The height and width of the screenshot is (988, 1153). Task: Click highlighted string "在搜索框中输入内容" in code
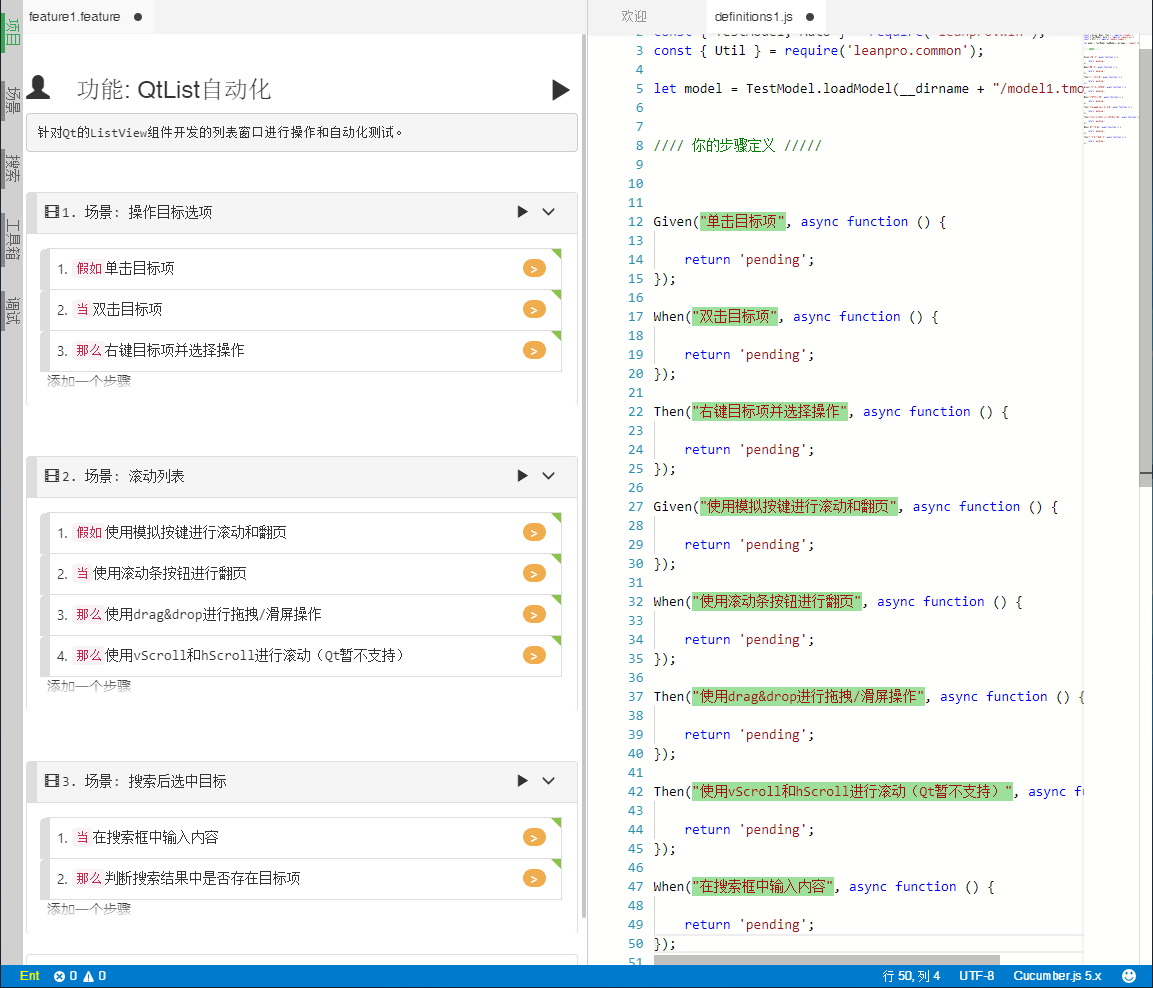pyautogui.click(x=763, y=887)
